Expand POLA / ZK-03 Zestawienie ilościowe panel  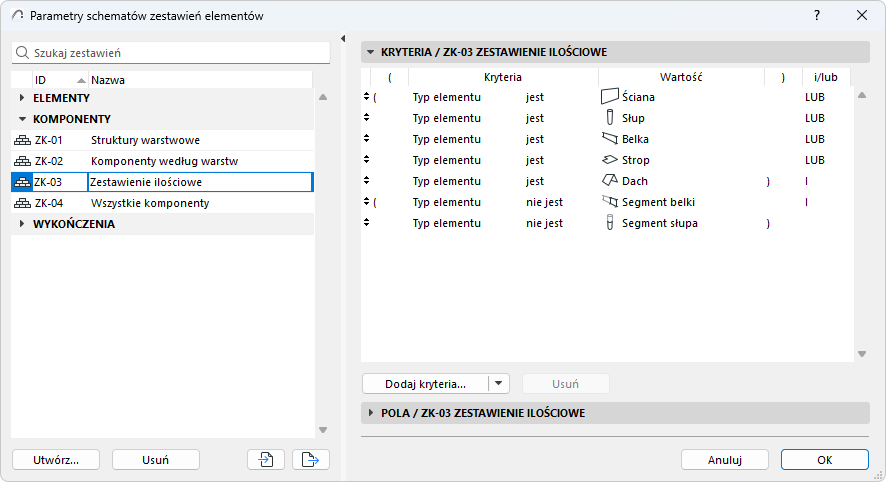click(x=369, y=413)
